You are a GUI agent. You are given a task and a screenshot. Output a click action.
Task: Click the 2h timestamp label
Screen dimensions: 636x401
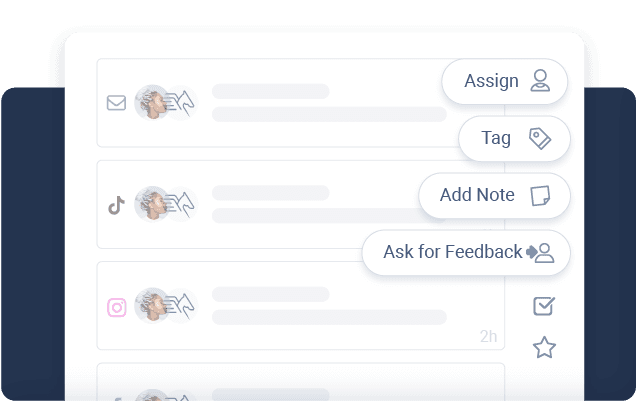[488, 336]
